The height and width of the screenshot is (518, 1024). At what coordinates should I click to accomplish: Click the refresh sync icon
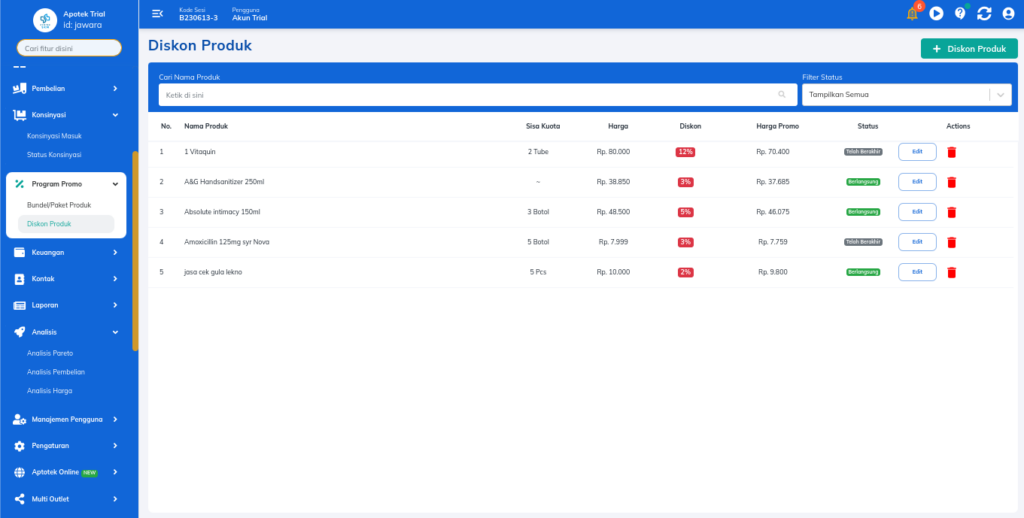(984, 14)
